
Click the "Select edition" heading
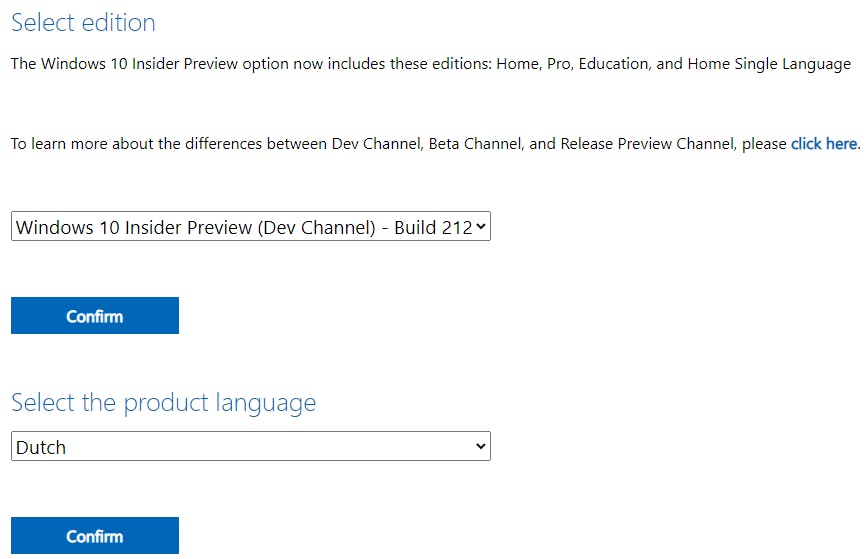(x=83, y=22)
